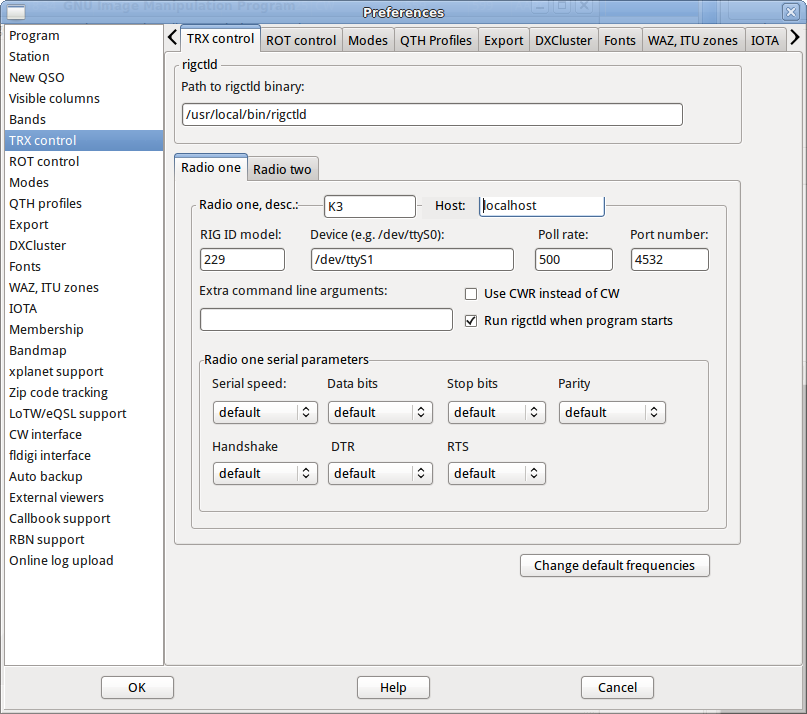807x714 pixels.
Task: Disable Run rigctld when program starts
Action: pos(470,321)
